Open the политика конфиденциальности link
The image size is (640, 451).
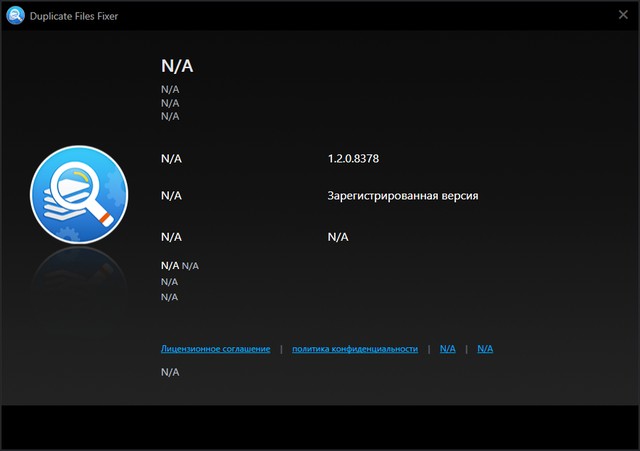(x=354, y=349)
